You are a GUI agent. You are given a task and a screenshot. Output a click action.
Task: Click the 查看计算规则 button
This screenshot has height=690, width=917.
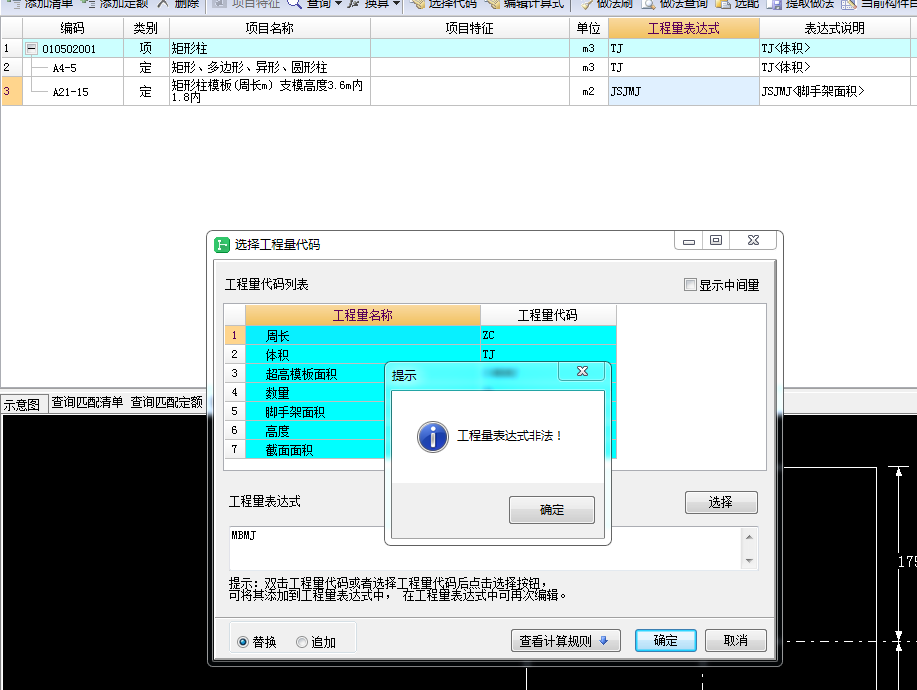566,641
